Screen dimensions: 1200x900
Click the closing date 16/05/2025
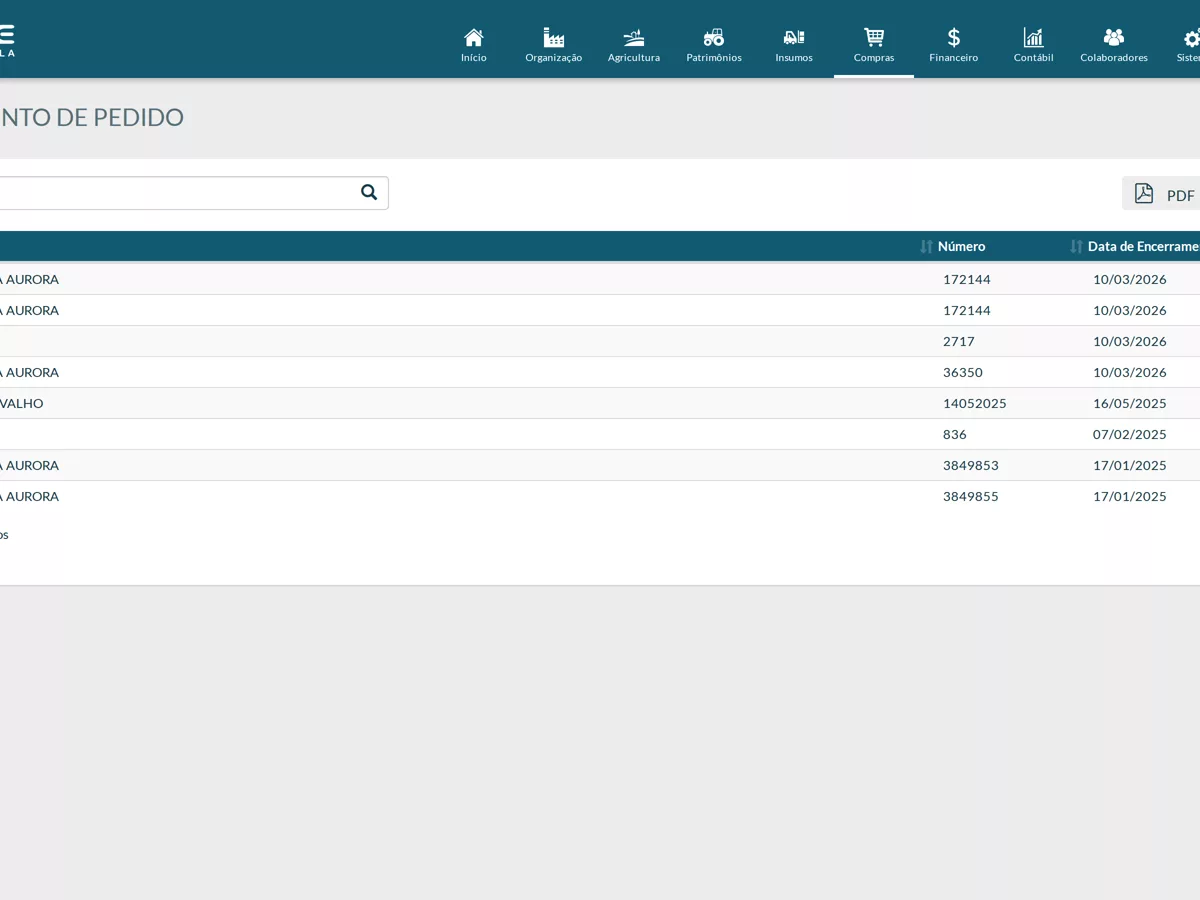1130,403
